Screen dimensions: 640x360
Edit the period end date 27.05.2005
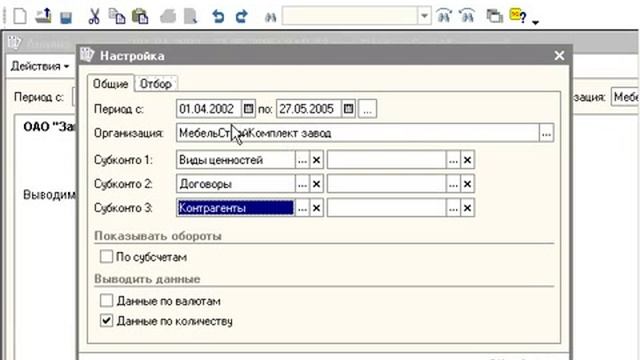tap(309, 109)
